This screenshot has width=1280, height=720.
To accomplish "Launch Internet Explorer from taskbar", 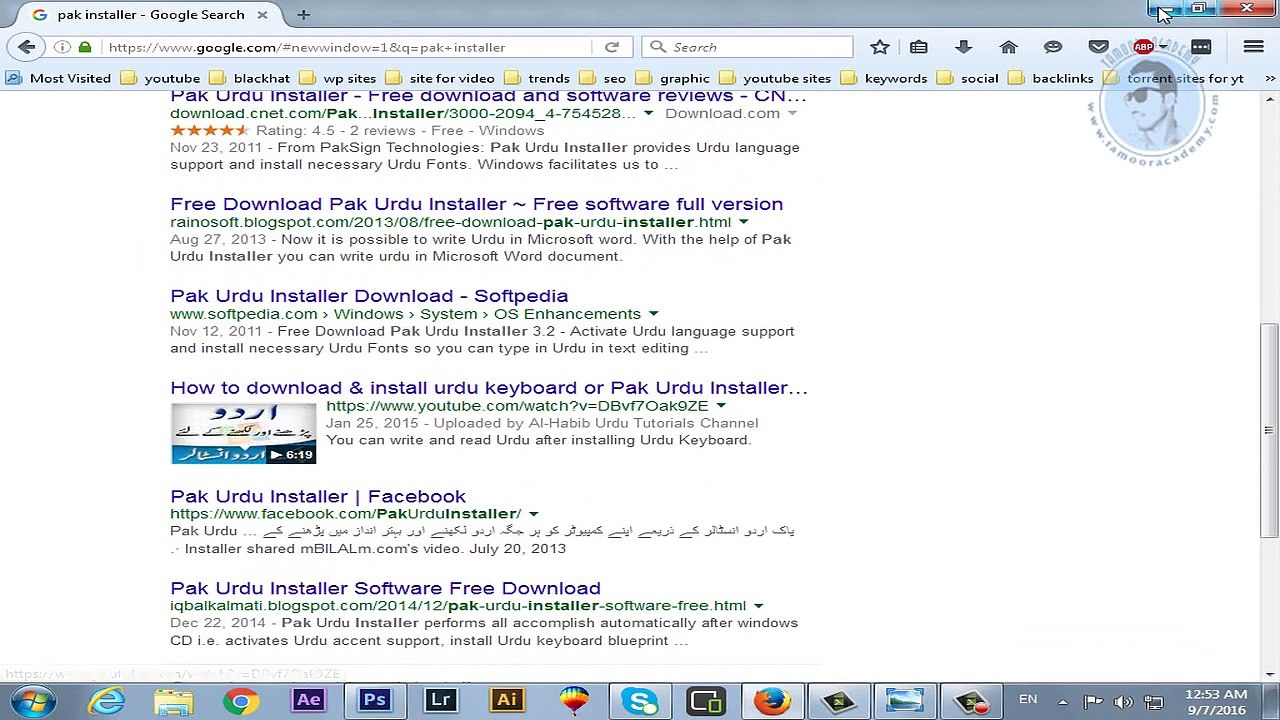I will (x=106, y=701).
